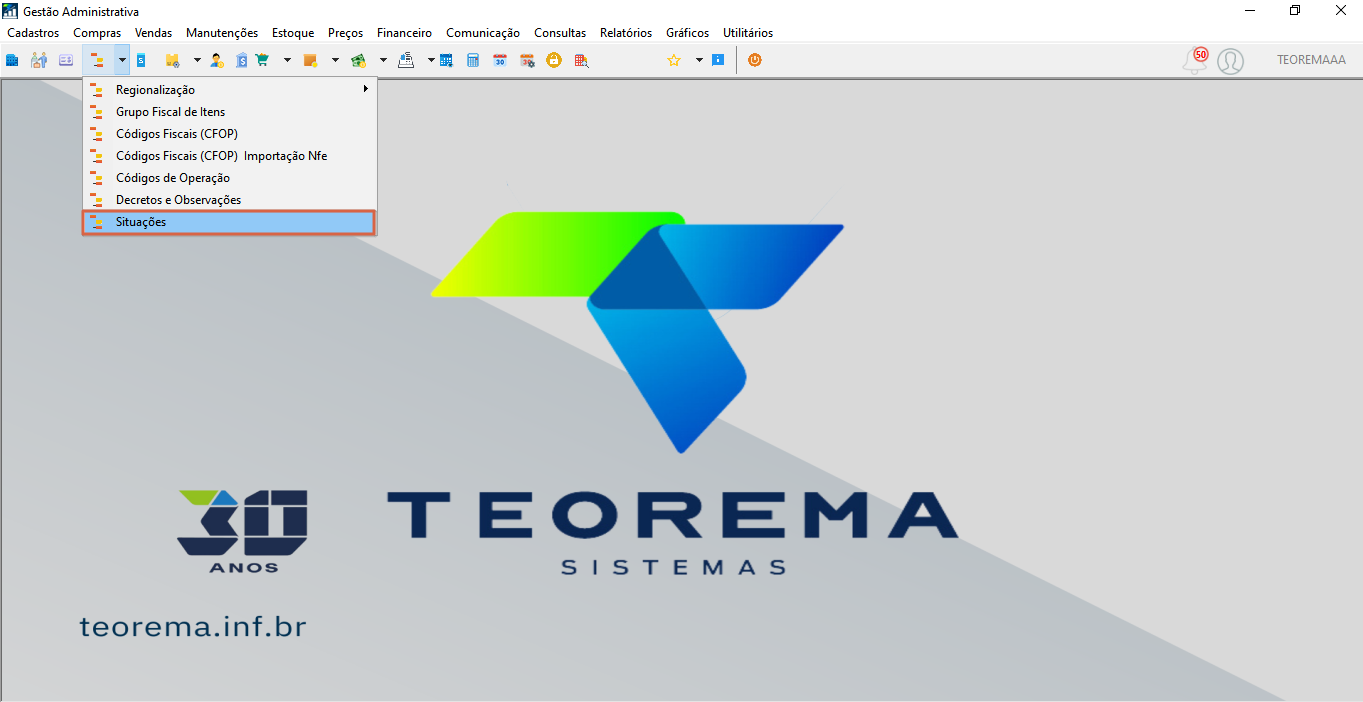The height and width of the screenshot is (702, 1363).
Task: Expand the dropdown beside orange note icon
Action: 335,60
